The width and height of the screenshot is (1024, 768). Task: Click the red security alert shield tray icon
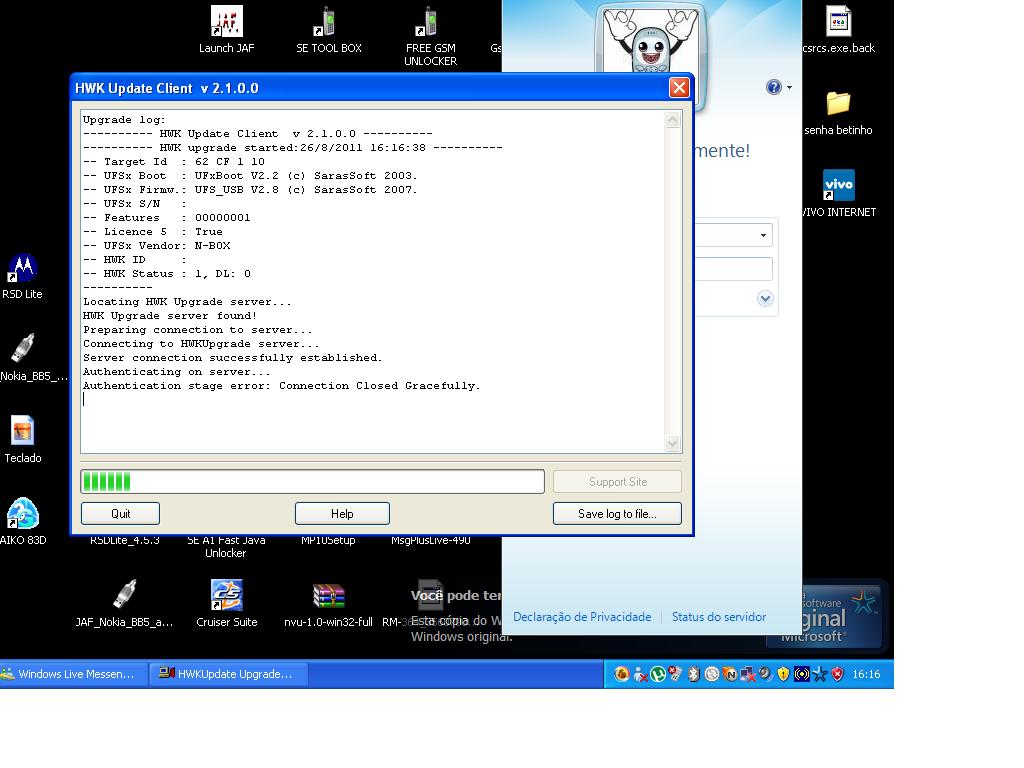837,674
